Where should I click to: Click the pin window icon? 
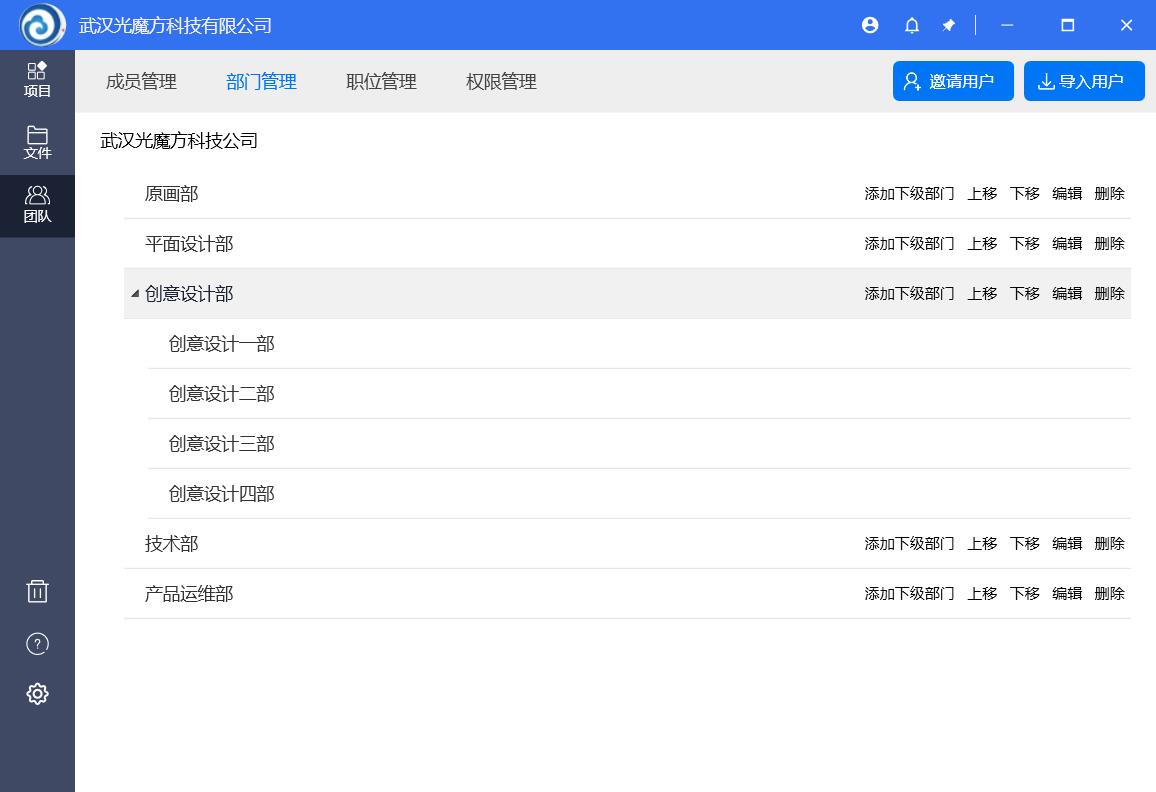(949, 26)
